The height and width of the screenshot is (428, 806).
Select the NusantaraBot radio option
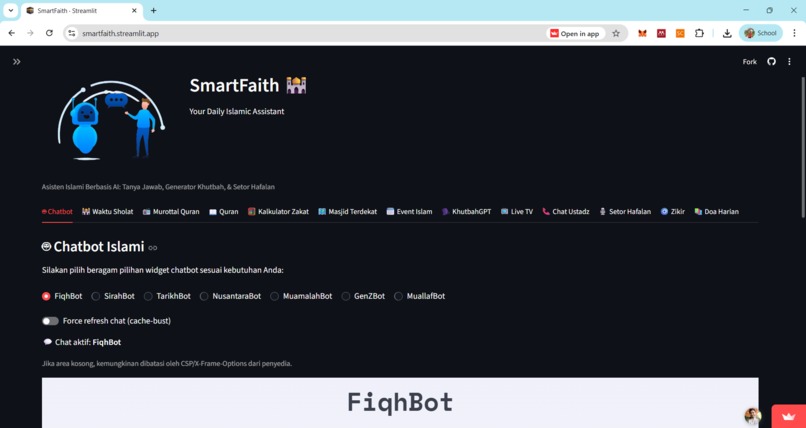point(230,296)
